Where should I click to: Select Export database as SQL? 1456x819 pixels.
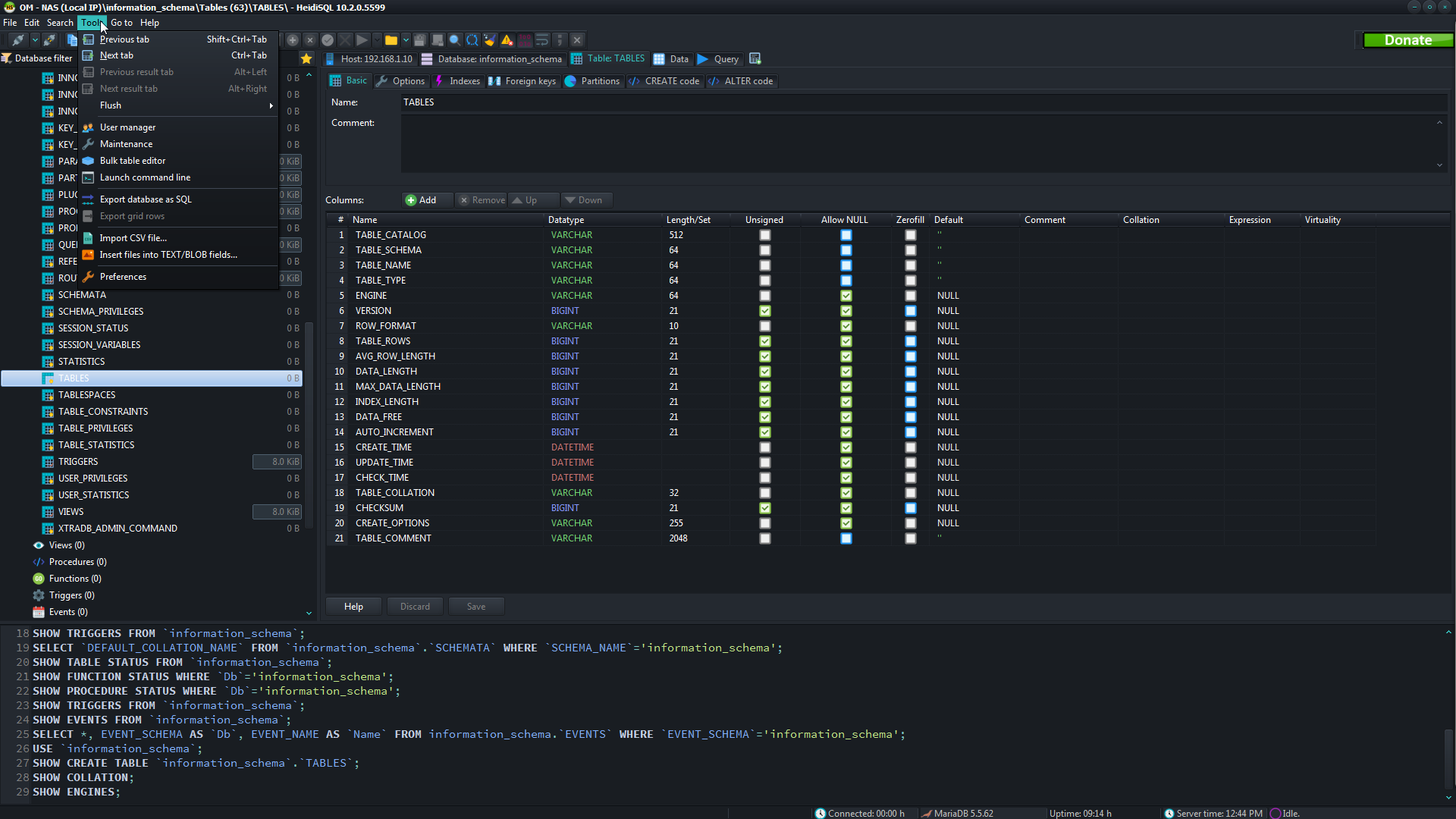pyautogui.click(x=146, y=199)
